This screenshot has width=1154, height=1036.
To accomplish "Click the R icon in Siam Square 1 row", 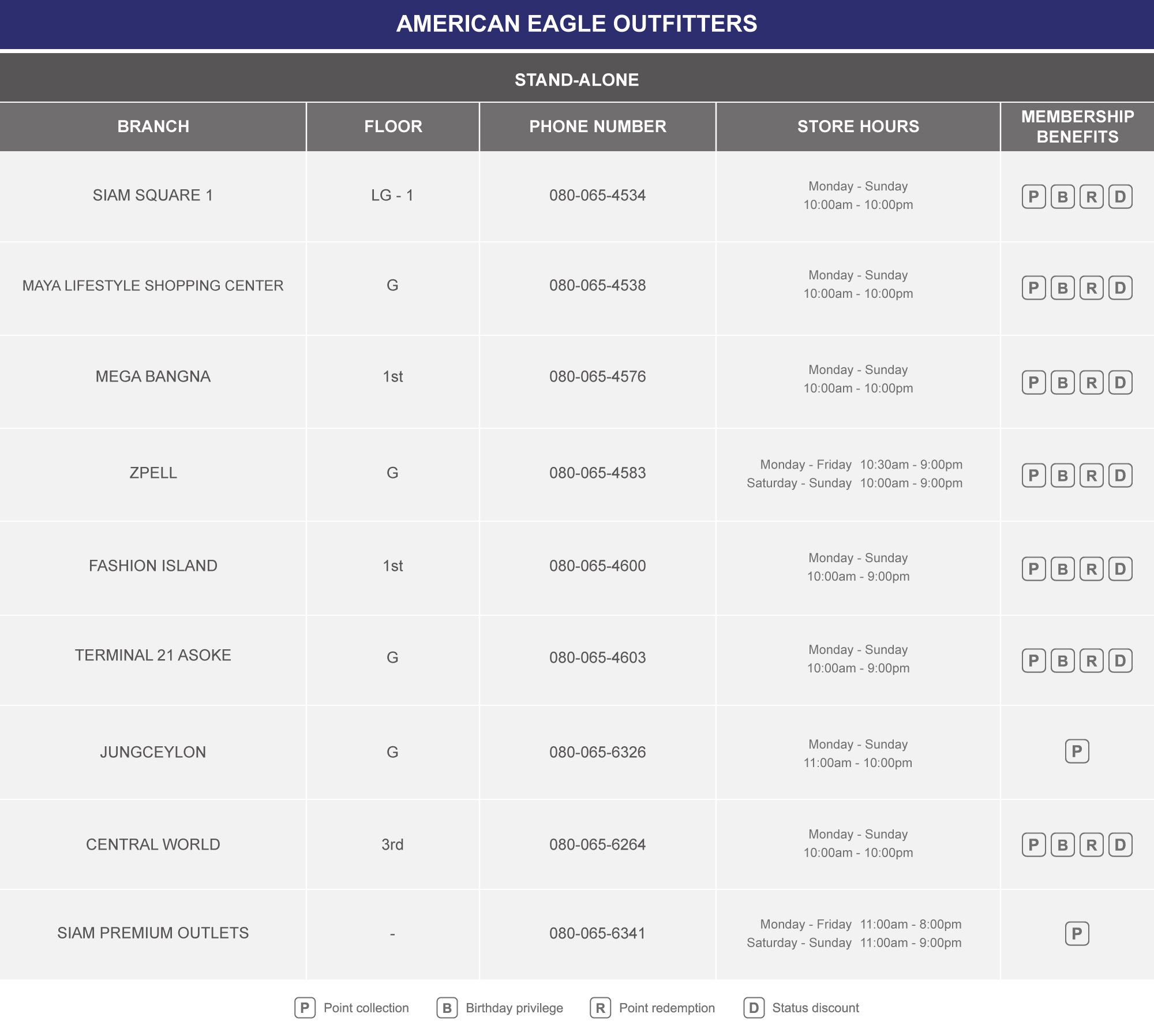I will (x=1091, y=197).
